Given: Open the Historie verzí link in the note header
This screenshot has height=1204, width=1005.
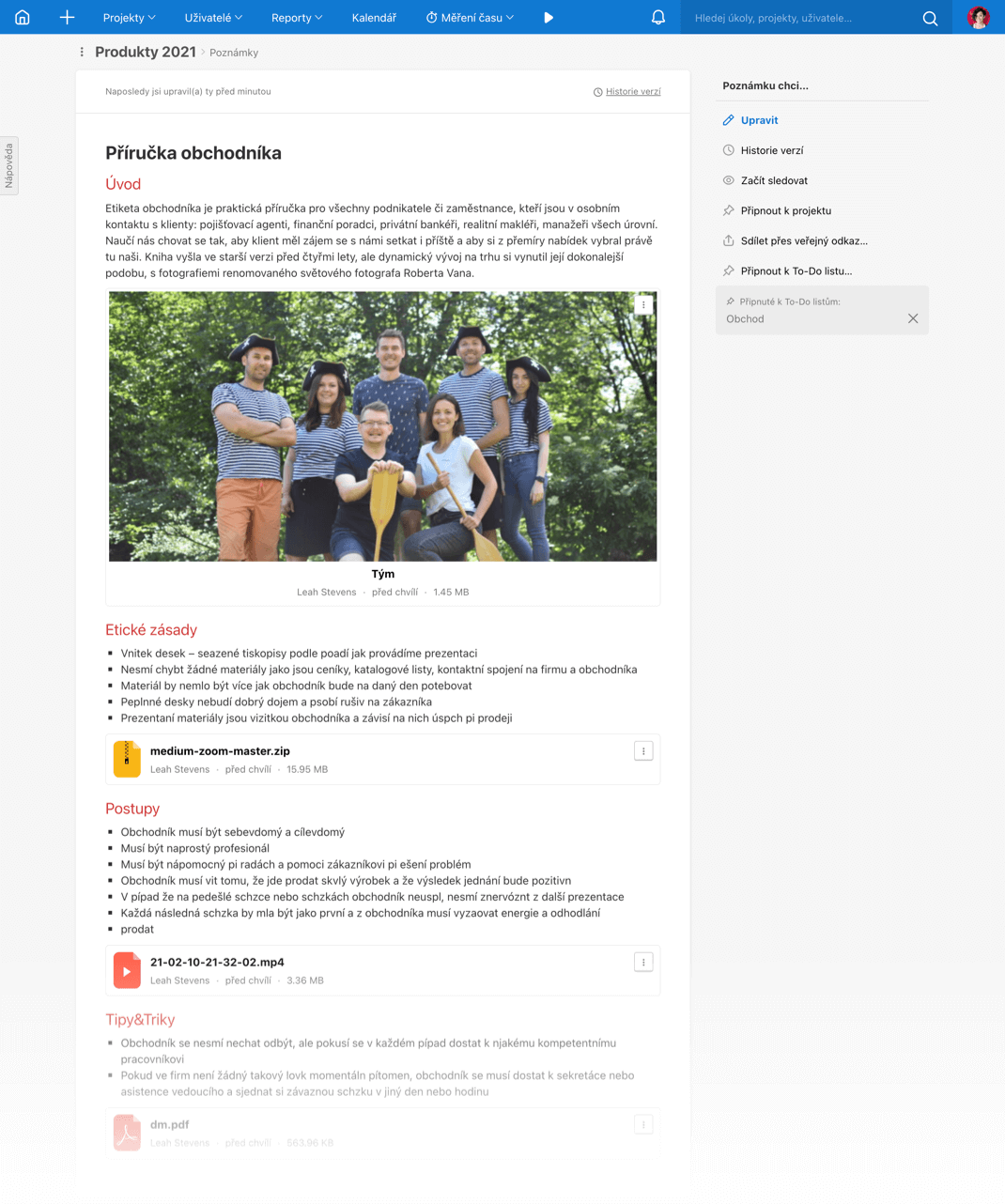Looking at the screenshot, I should [633, 91].
